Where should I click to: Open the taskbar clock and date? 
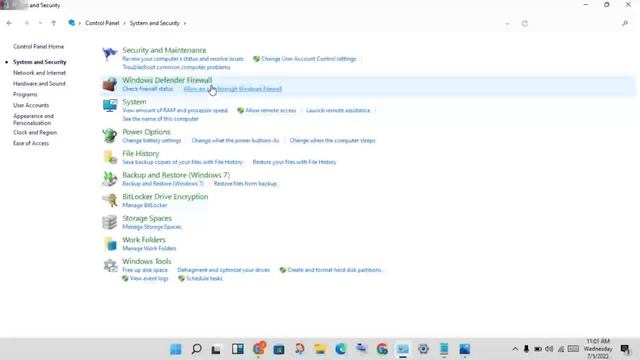point(598,349)
